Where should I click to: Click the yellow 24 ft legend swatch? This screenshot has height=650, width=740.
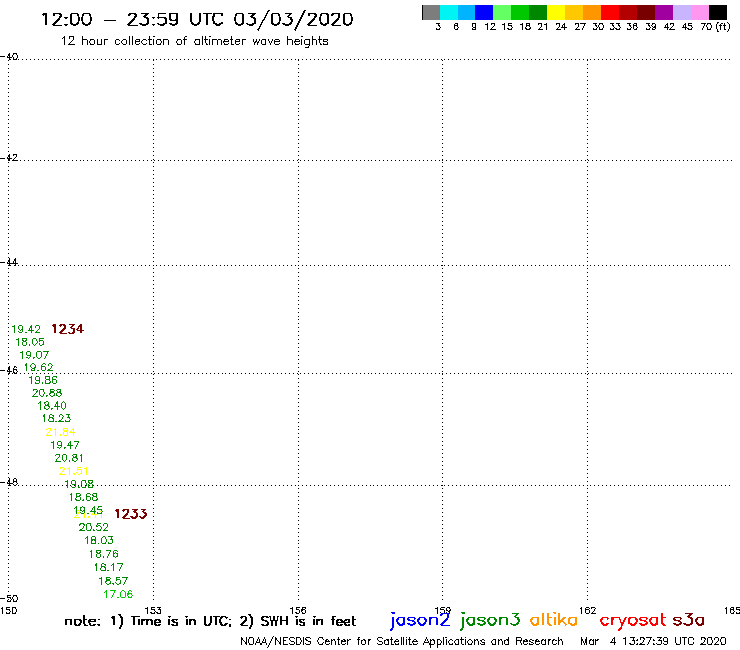556,12
